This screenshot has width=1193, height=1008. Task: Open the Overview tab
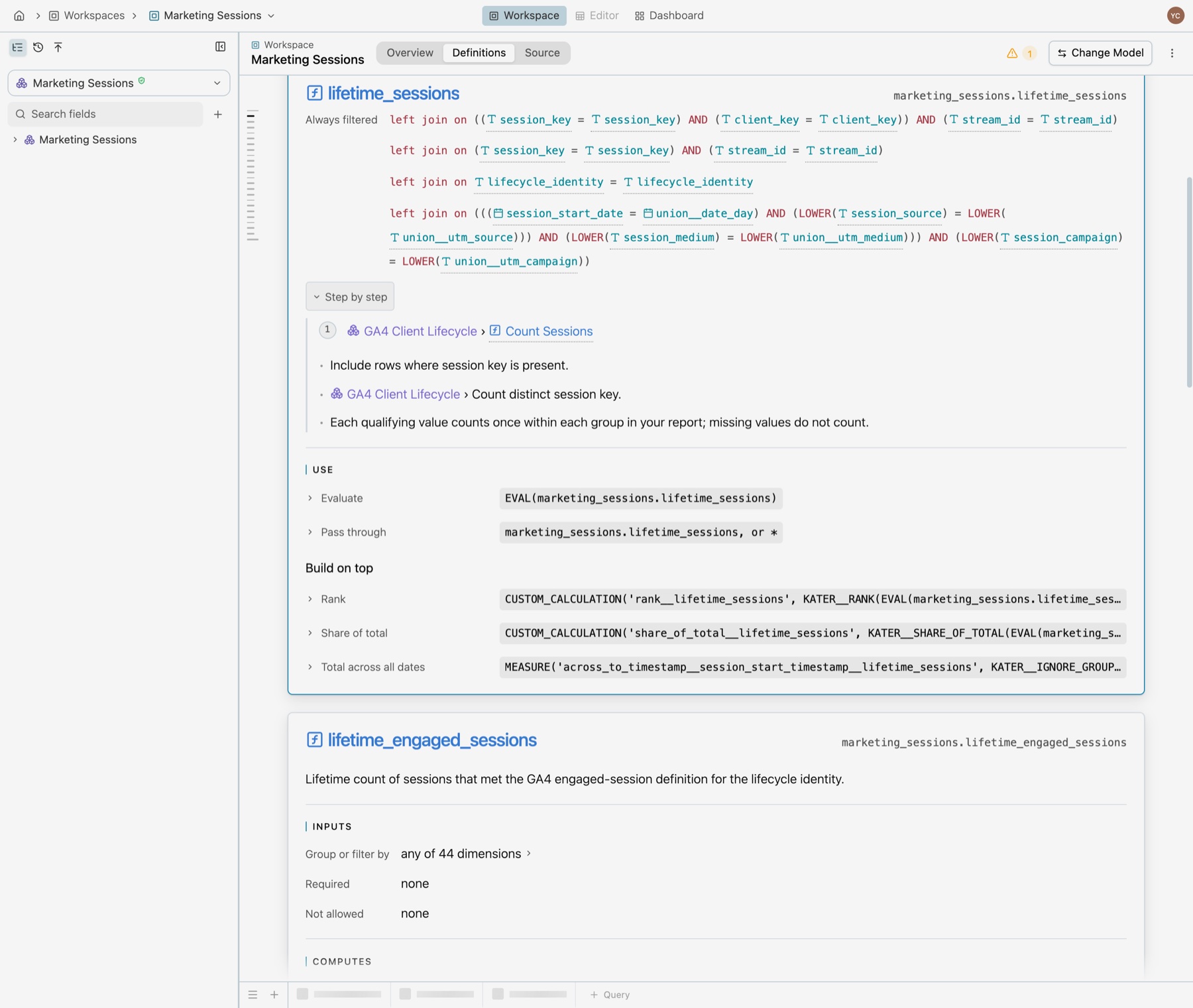pos(410,53)
